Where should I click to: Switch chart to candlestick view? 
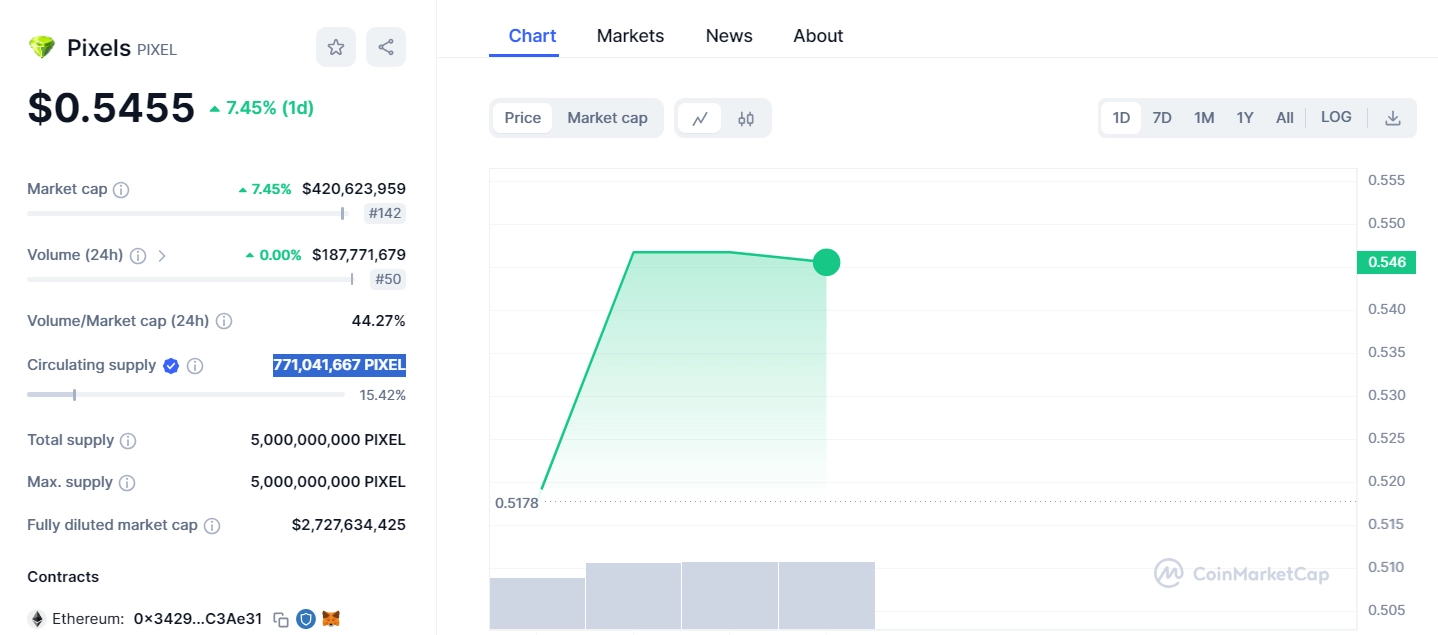tap(745, 118)
